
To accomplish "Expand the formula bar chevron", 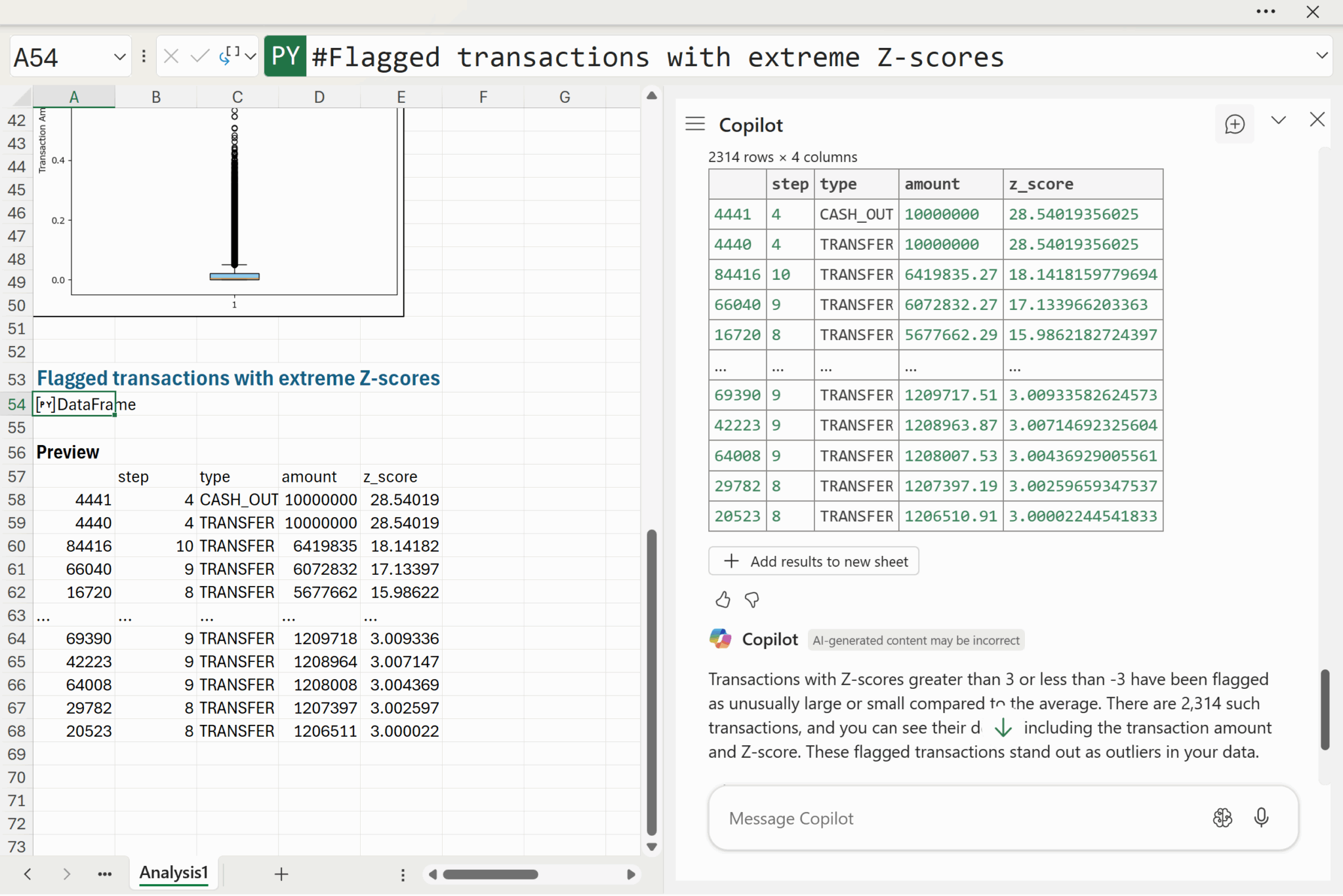I will (x=1322, y=56).
